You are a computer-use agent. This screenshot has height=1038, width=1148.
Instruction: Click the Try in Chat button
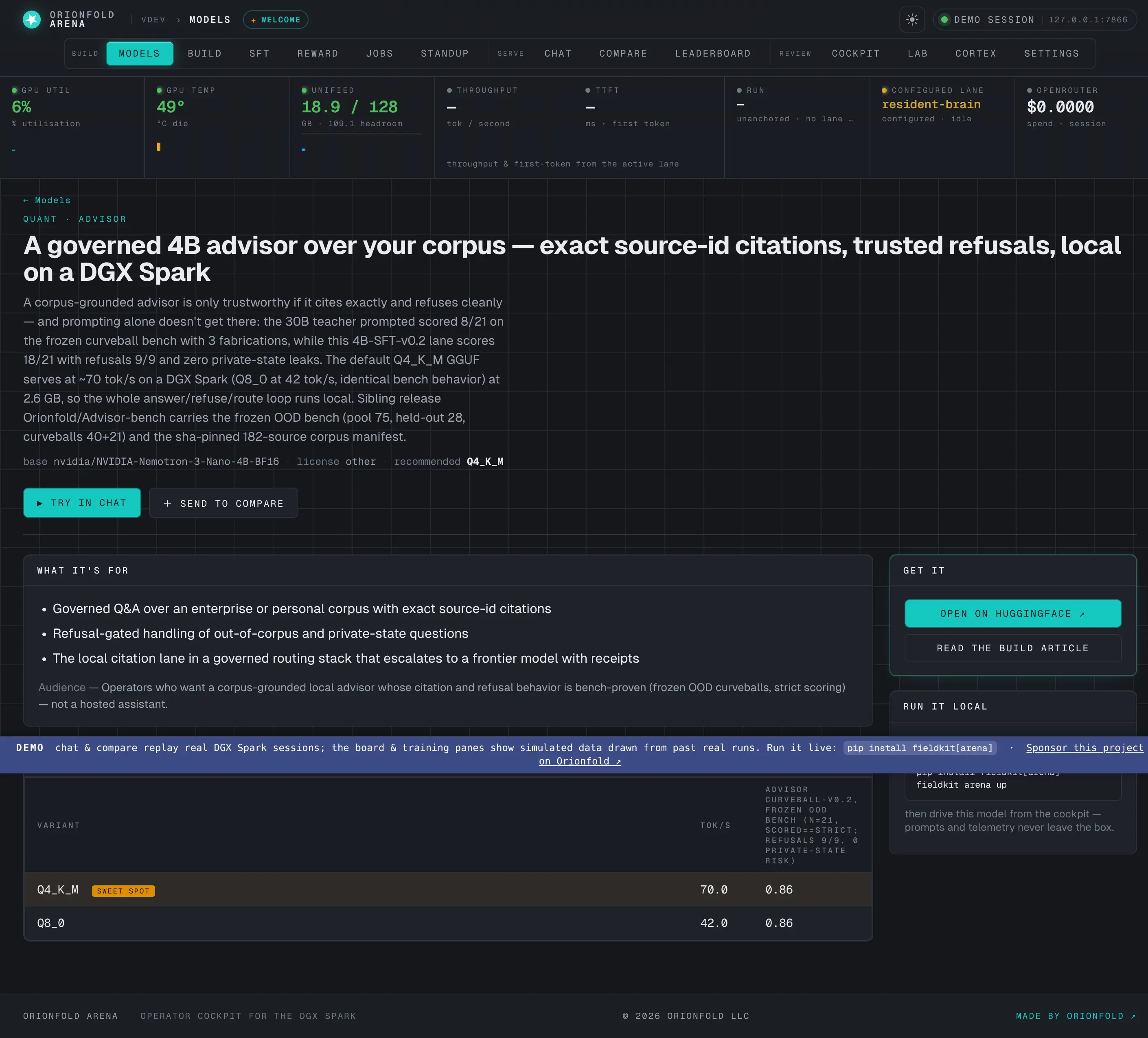82,503
